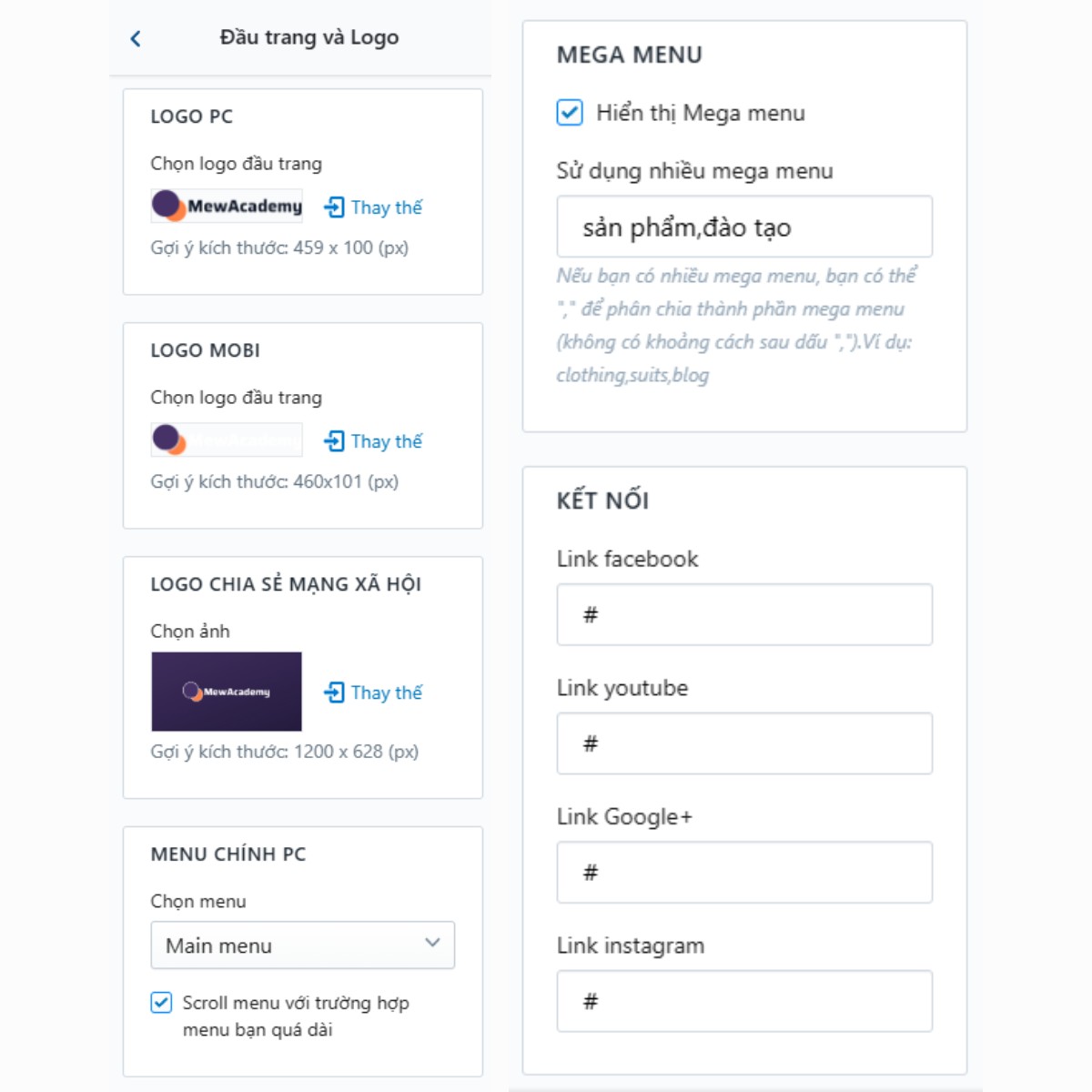The height and width of the screenshot is (1092, 1092).
Task: Click Thay thế link for PC logo
Action: 387,207
